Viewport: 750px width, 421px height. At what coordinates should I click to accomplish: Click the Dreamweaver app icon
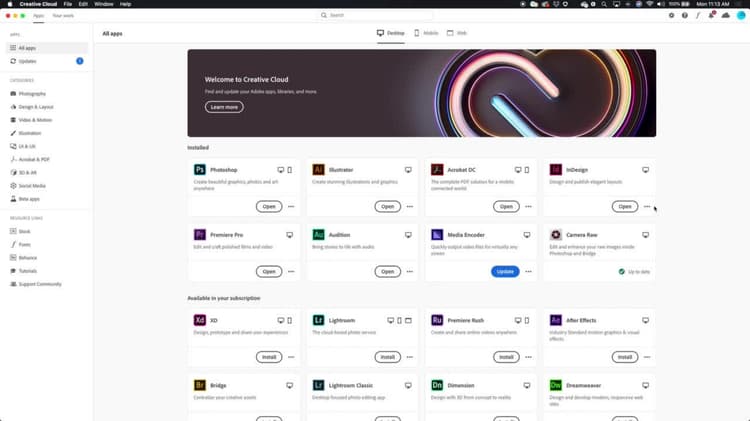point(555,385)
